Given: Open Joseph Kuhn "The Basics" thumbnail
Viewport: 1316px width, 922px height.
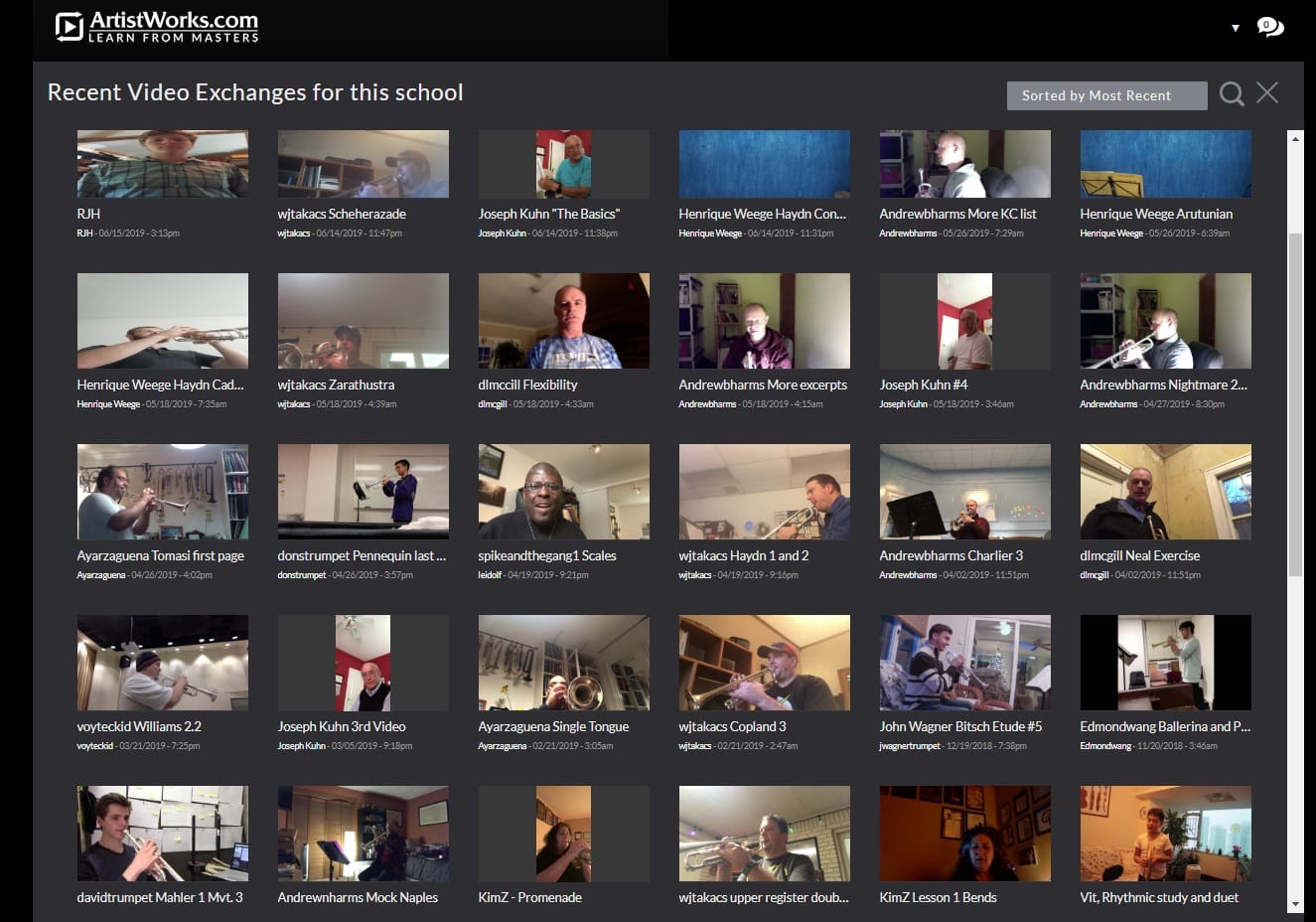Looking at the screenshot, I should click(564, 164).
